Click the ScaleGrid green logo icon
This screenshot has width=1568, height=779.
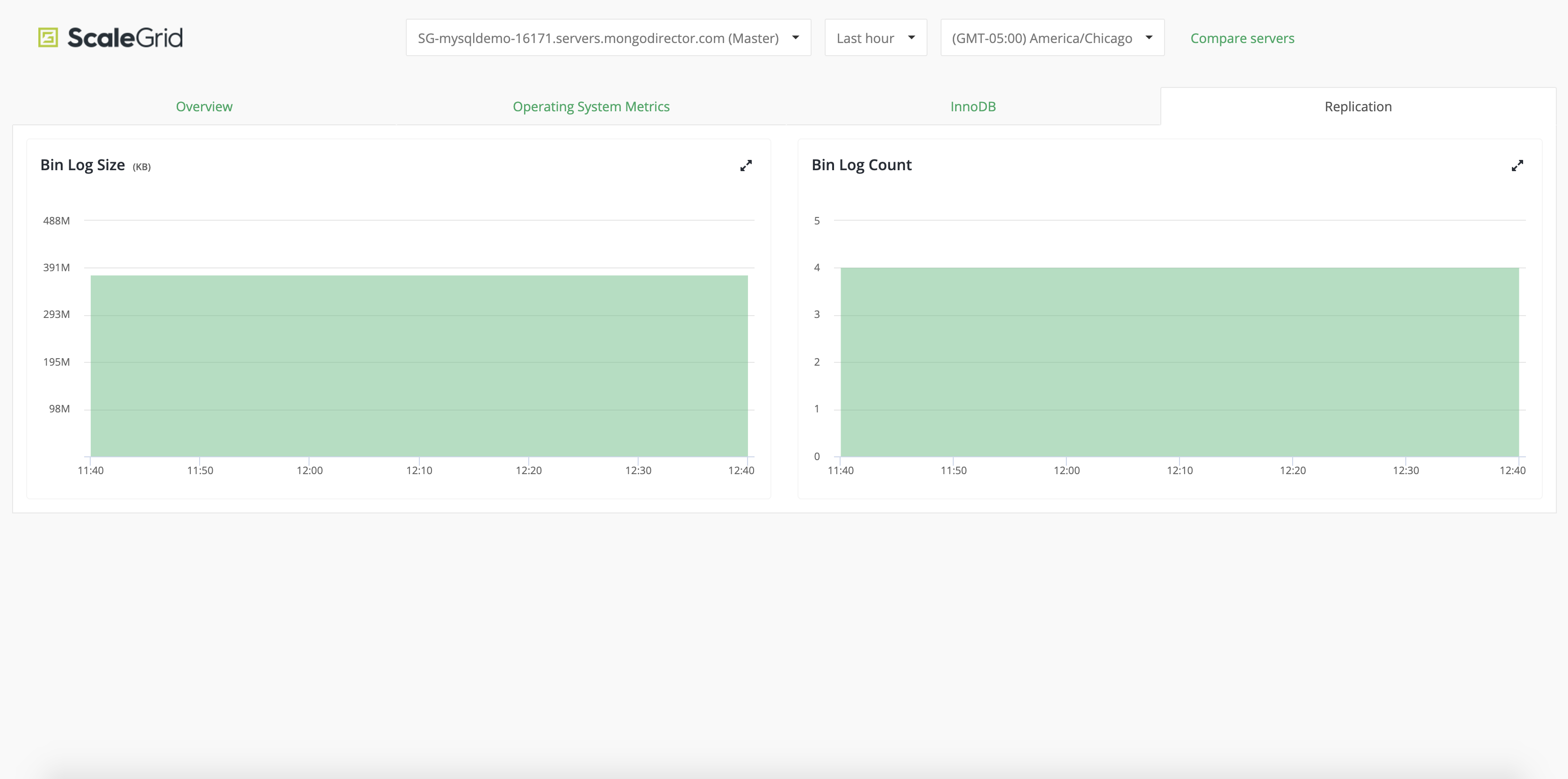[48, 38]
